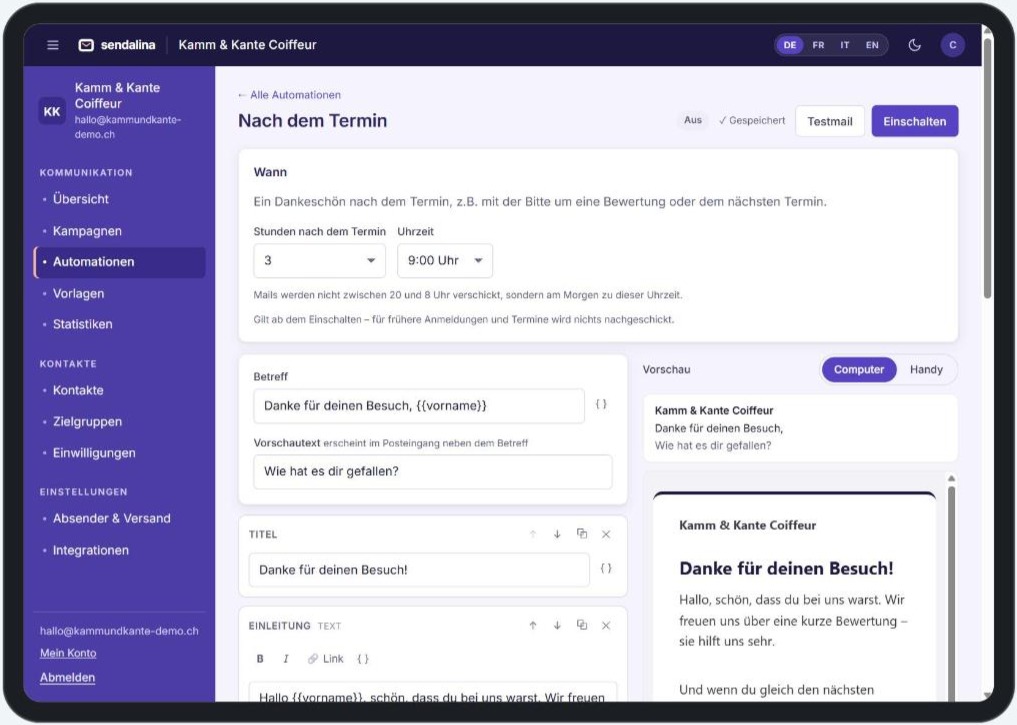The width and height of the screenshot is (1017, 725).
Task: Insert a Link in the Einleitung text
Action: [x=326, y=658]
